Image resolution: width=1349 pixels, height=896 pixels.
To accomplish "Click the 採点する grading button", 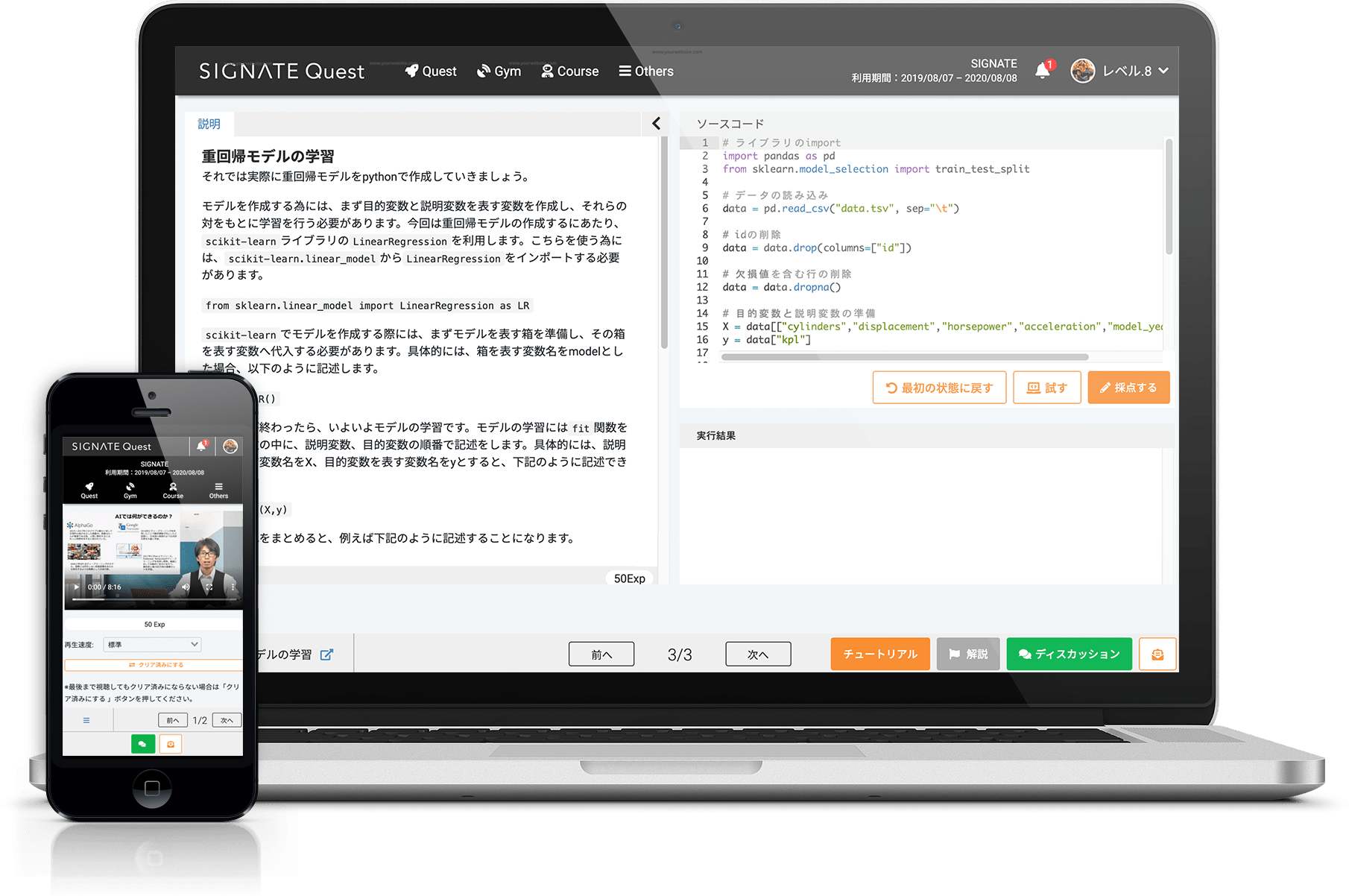I will coord(1128,387).
